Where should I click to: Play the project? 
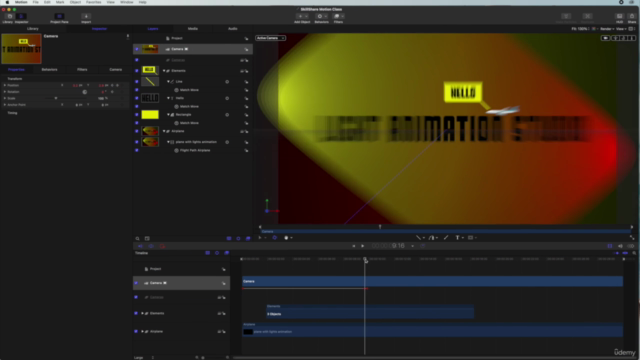tap(362, 246)
